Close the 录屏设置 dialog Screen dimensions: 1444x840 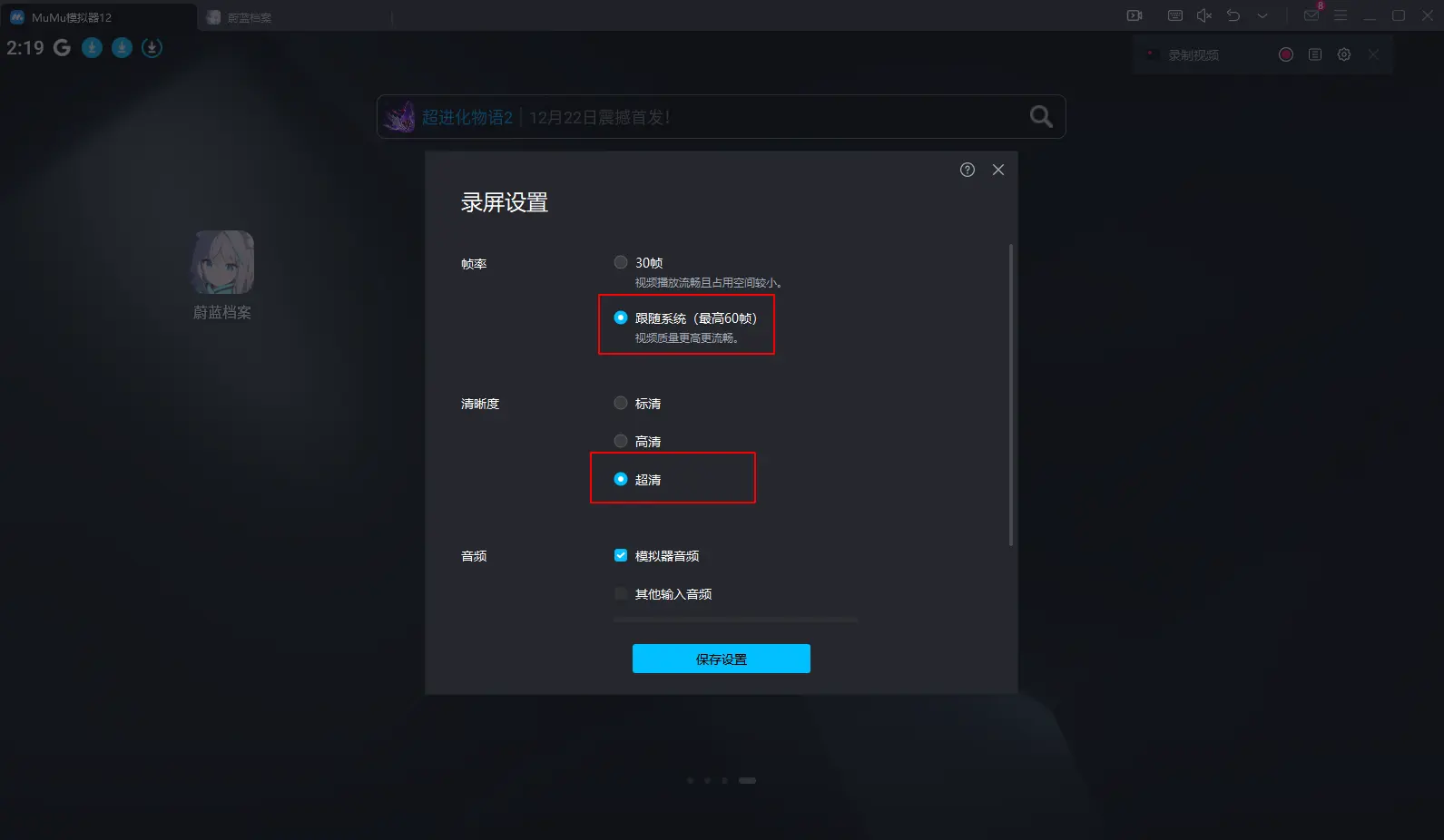998,170
